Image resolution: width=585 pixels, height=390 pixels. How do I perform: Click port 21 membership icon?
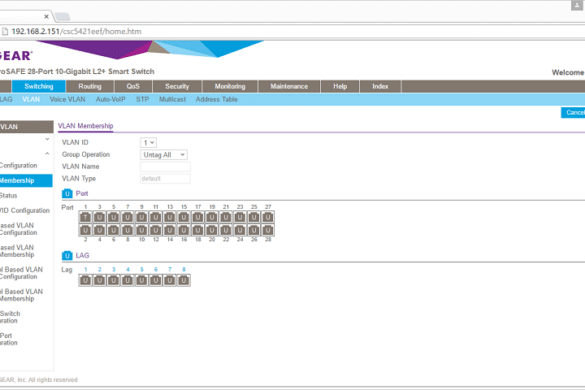click(226, 217)
